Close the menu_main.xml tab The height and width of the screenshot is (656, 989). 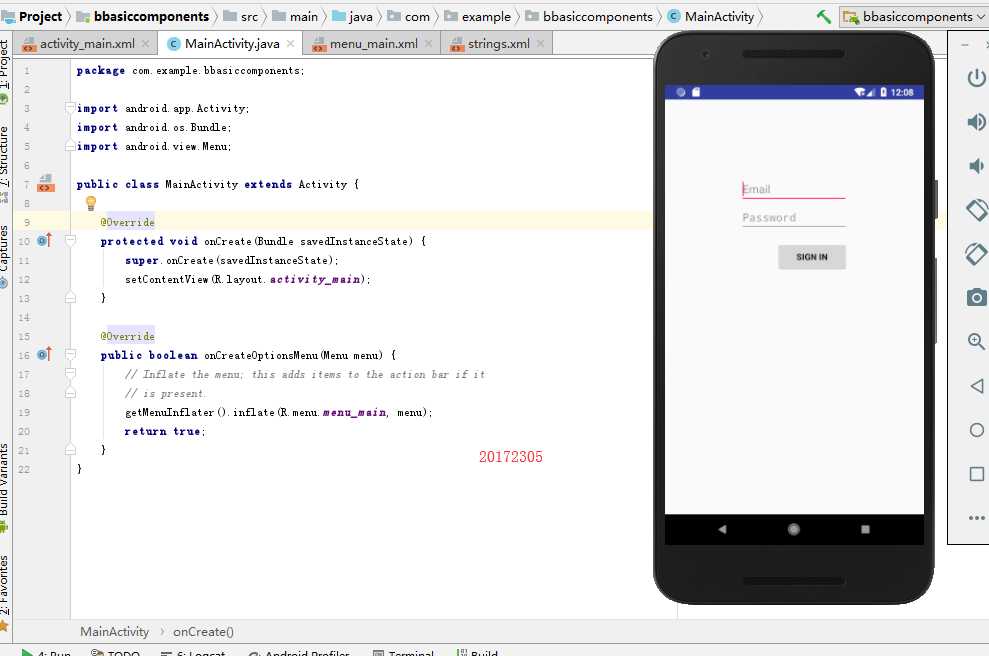429,44
